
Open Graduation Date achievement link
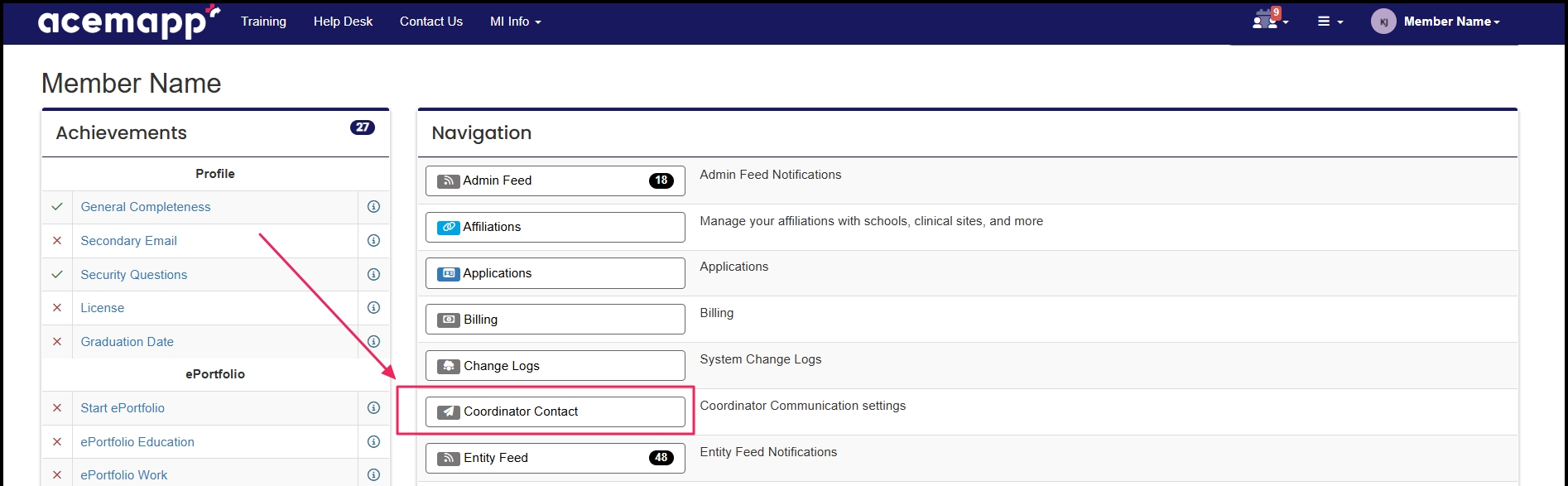coord(127,342)
